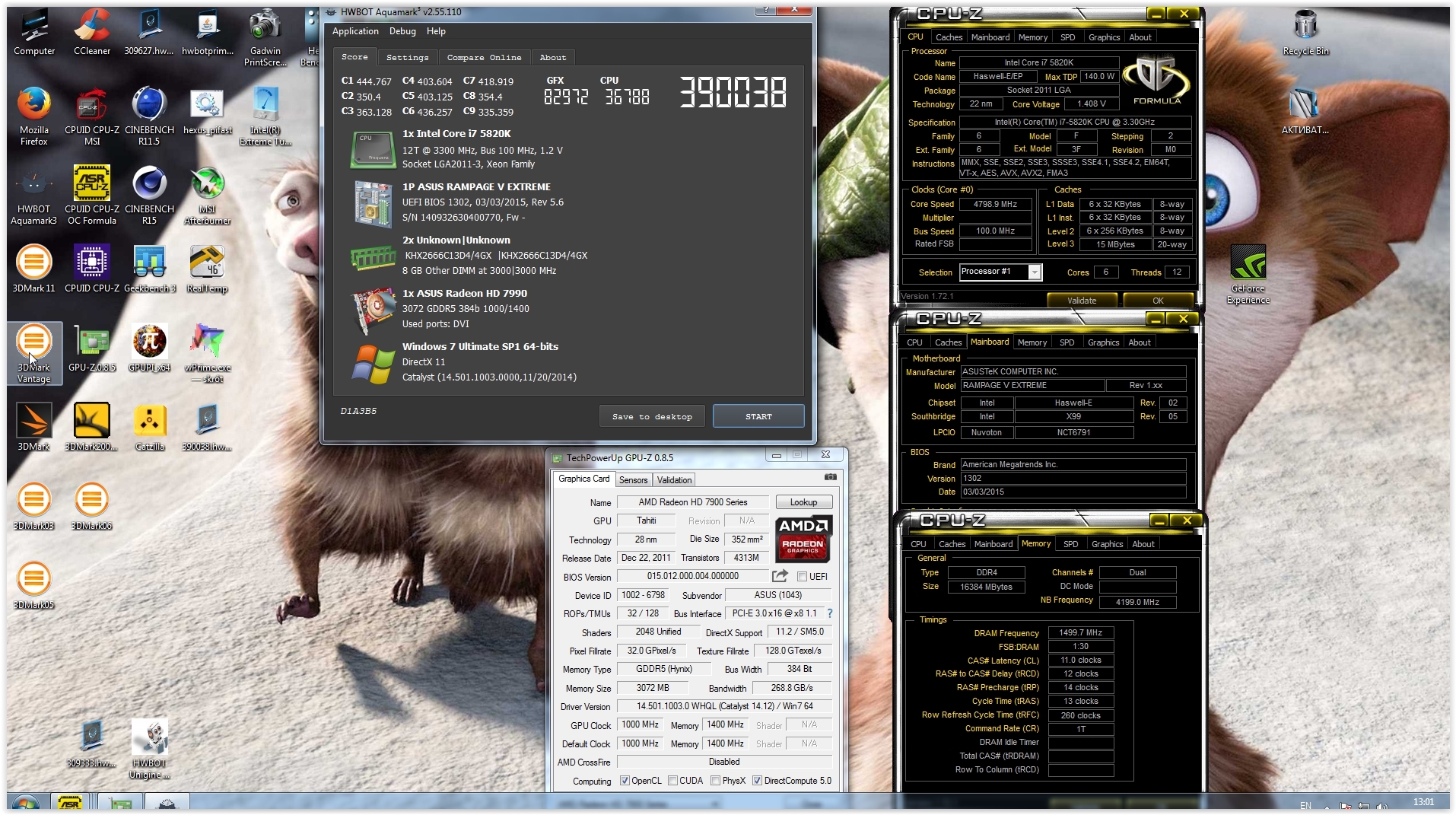This screenshot has width=1456, height=815.
Task: Open 3DMark05 desktop icon
Action: [x=33, y=585]
